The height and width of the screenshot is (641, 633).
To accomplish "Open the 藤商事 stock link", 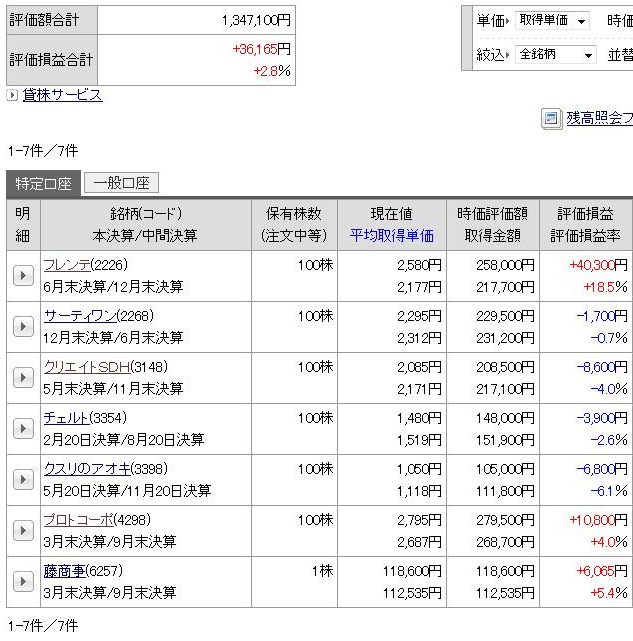I will (x=64, y=571).
